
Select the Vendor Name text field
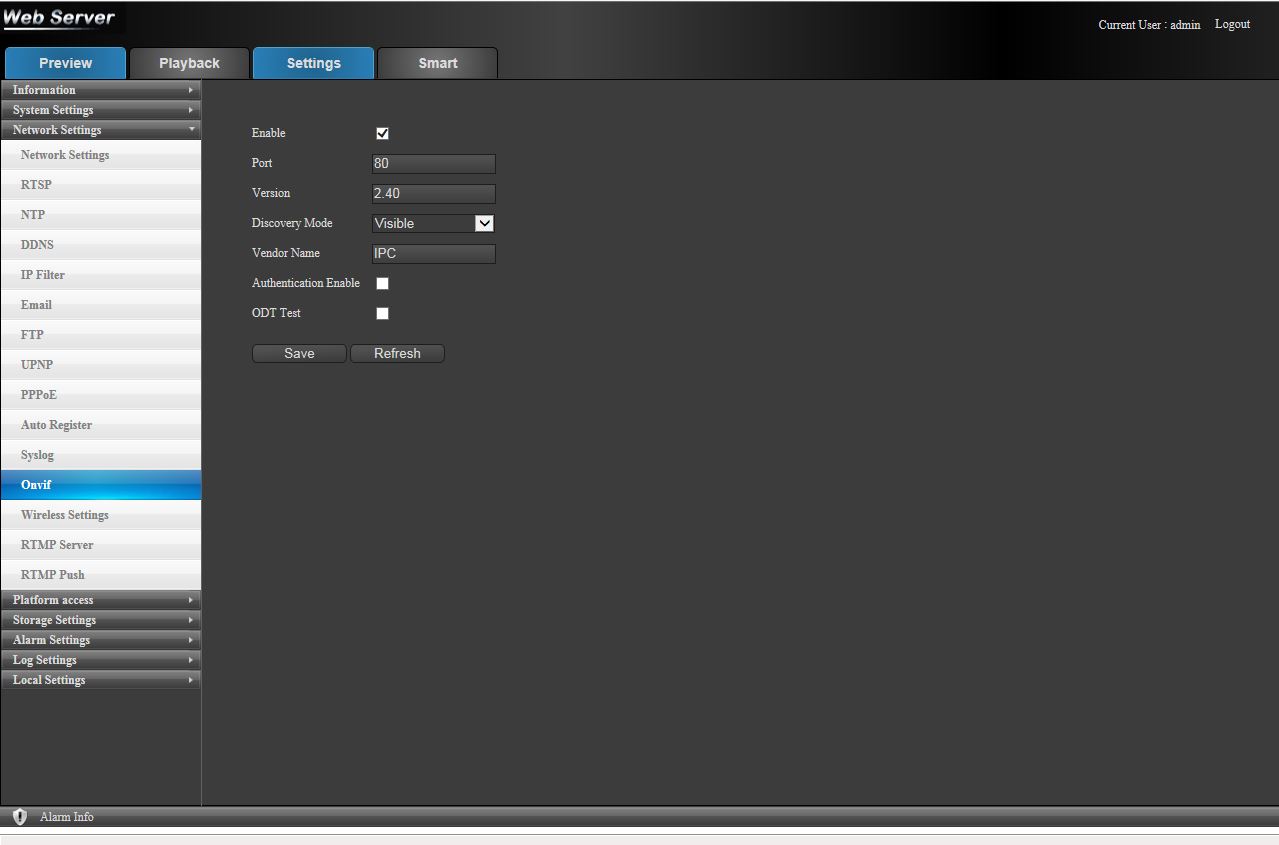click(x=433, y=254)
